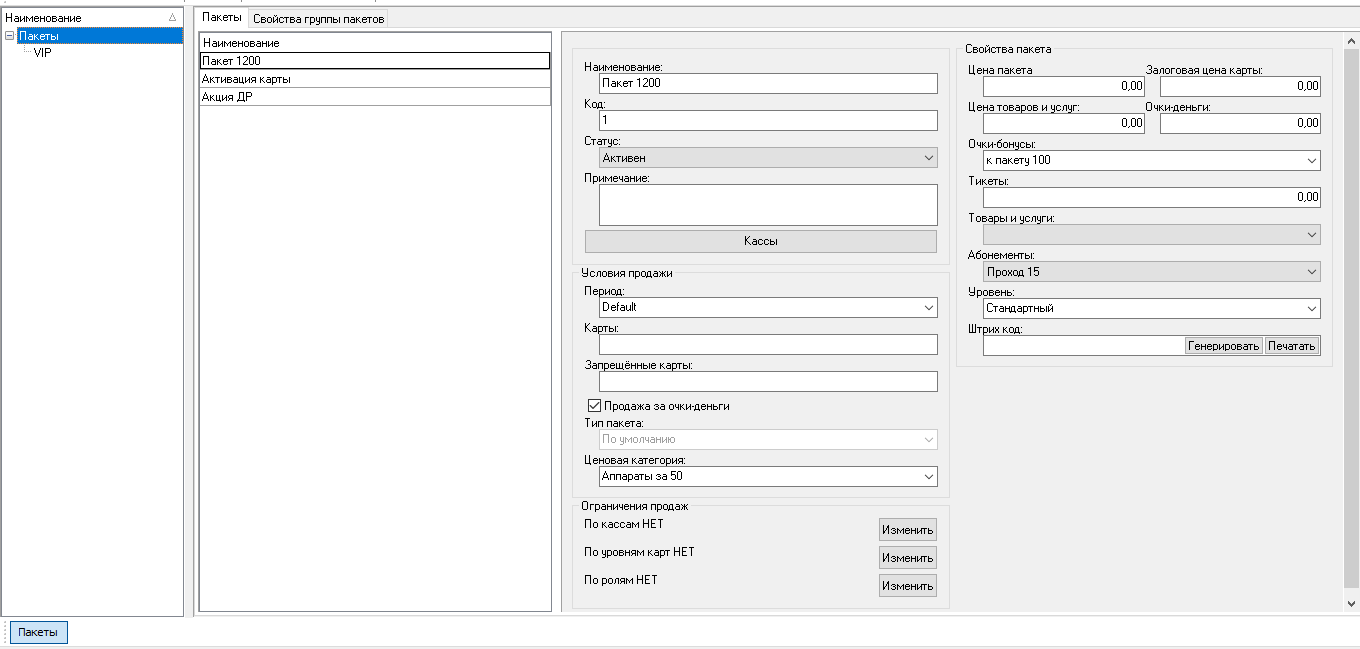Open the Товары и услуги dropdown
Image resolution: width=1360 pixels, height=649 pixels.
(1152, 234)
